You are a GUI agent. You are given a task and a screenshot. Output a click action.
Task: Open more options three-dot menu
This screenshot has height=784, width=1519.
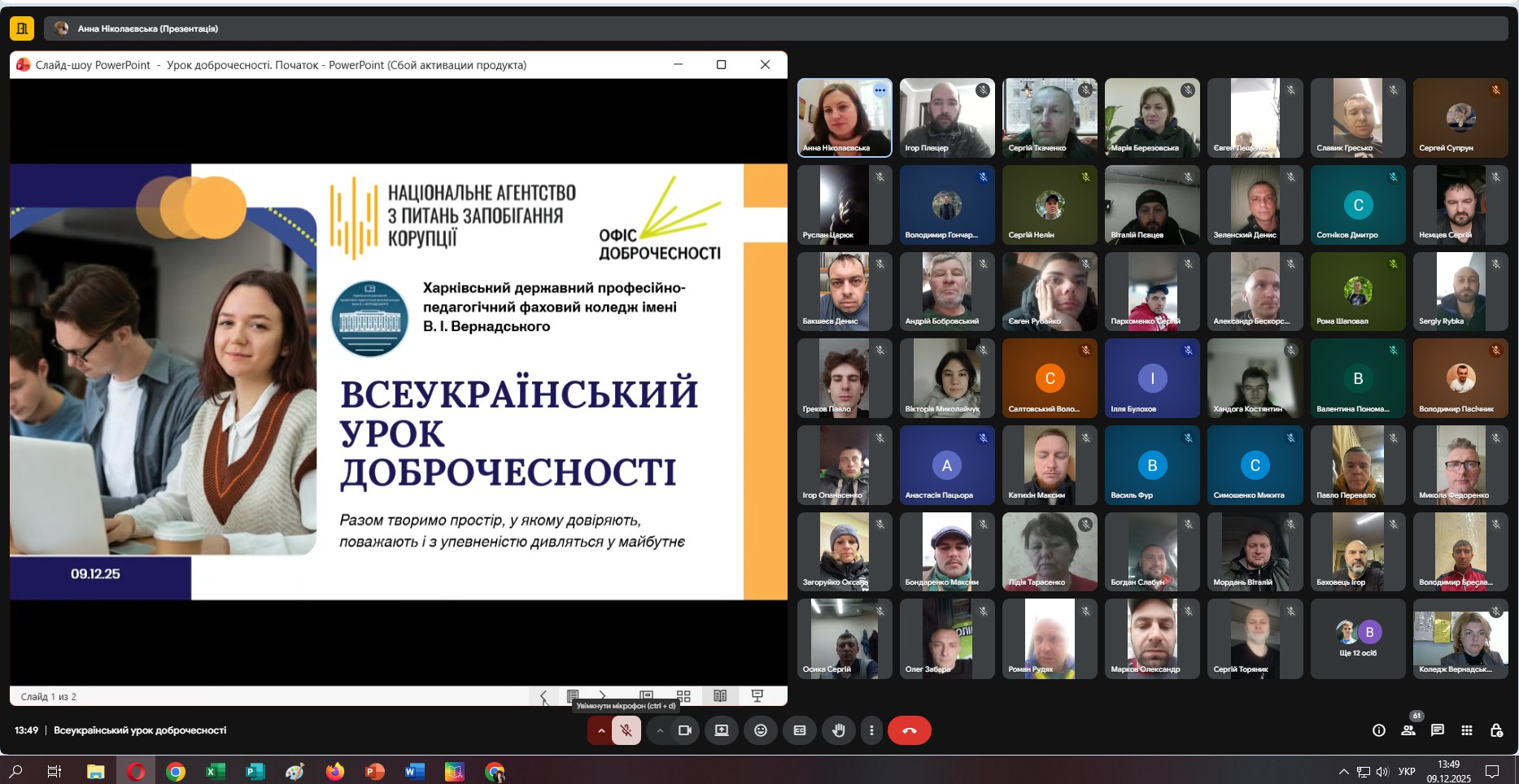click(x=871, y=730)
